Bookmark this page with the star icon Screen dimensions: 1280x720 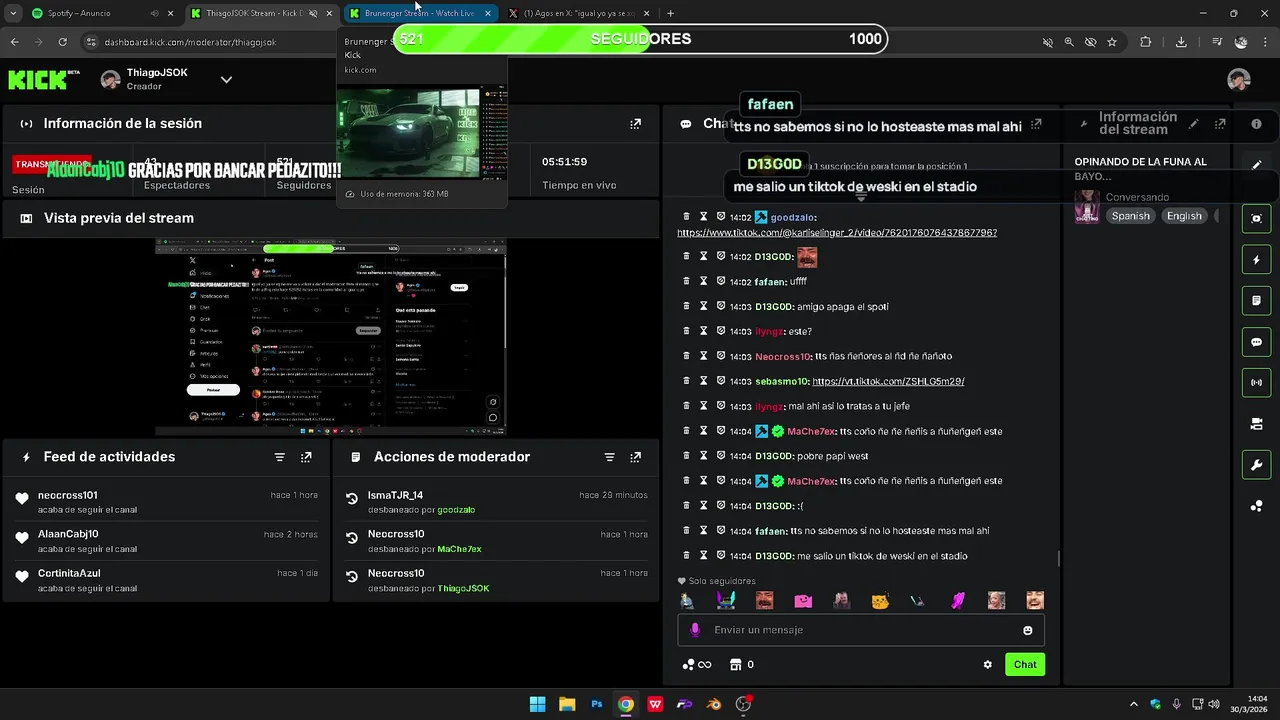[1112, 42]
